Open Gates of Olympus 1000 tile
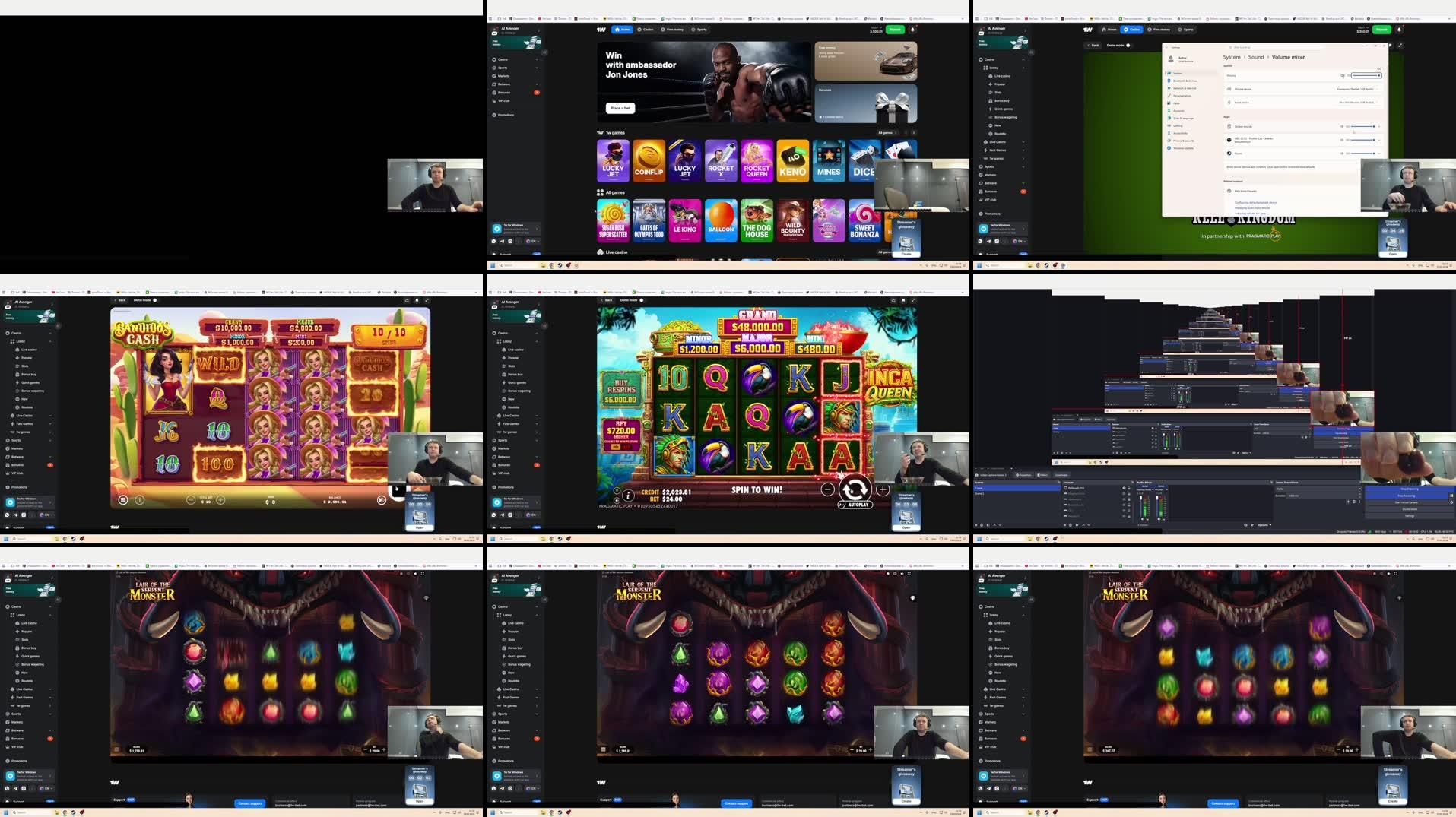Screen dimensions: 1456x817 click(649, 220)
